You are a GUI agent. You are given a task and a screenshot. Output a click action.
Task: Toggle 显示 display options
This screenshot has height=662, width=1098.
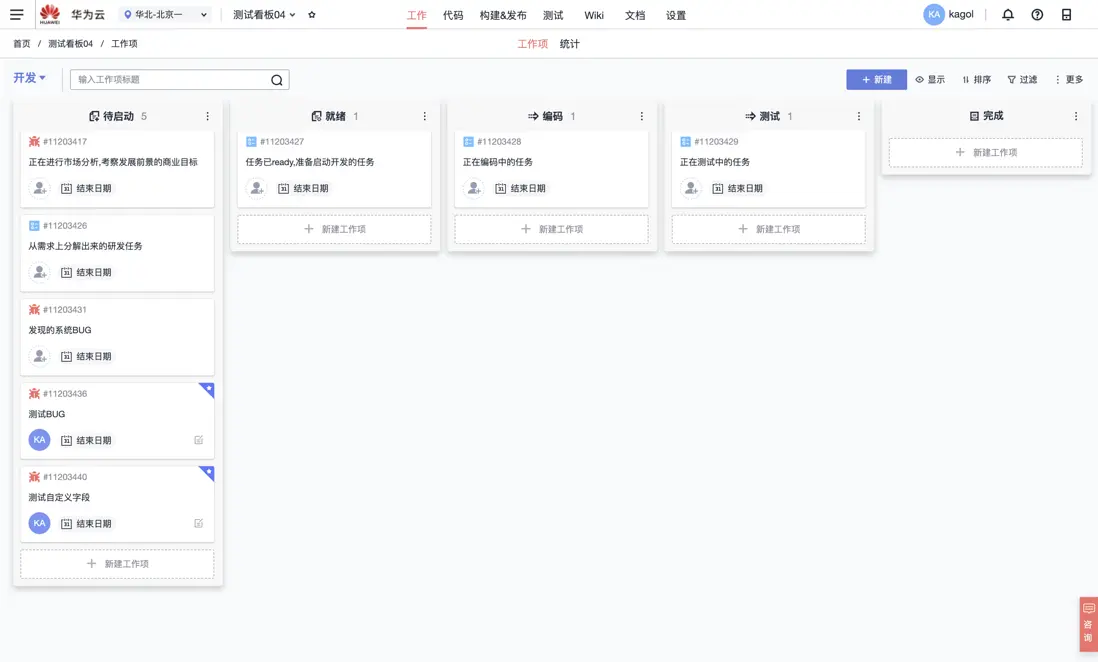[930, 80]
